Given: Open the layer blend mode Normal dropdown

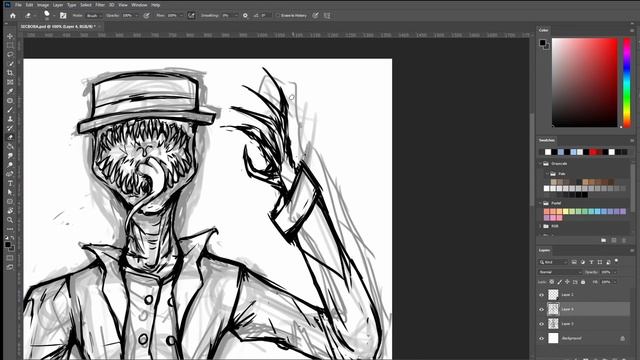Looking at the screenshot, I should [x=560, y=272].
